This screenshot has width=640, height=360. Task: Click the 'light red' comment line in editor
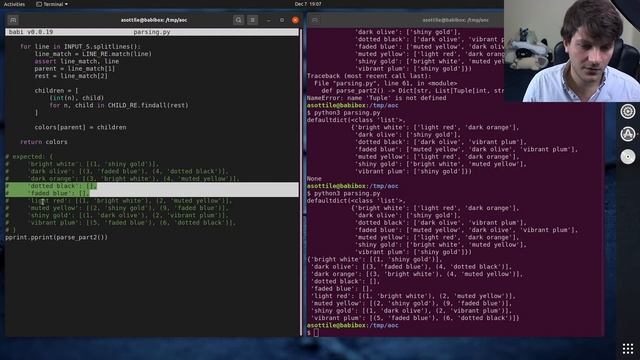(119, 201)
